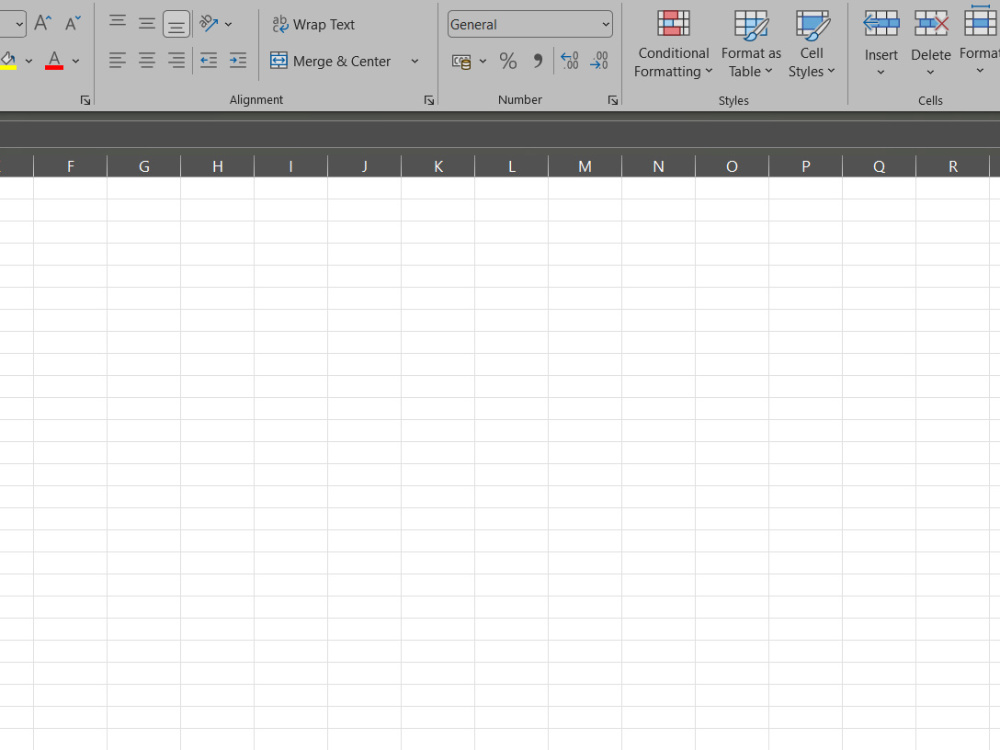The width and height of the screenshot is (1000, 750).
Task: Increase decimal places
Action: click(x=569, y=61)
